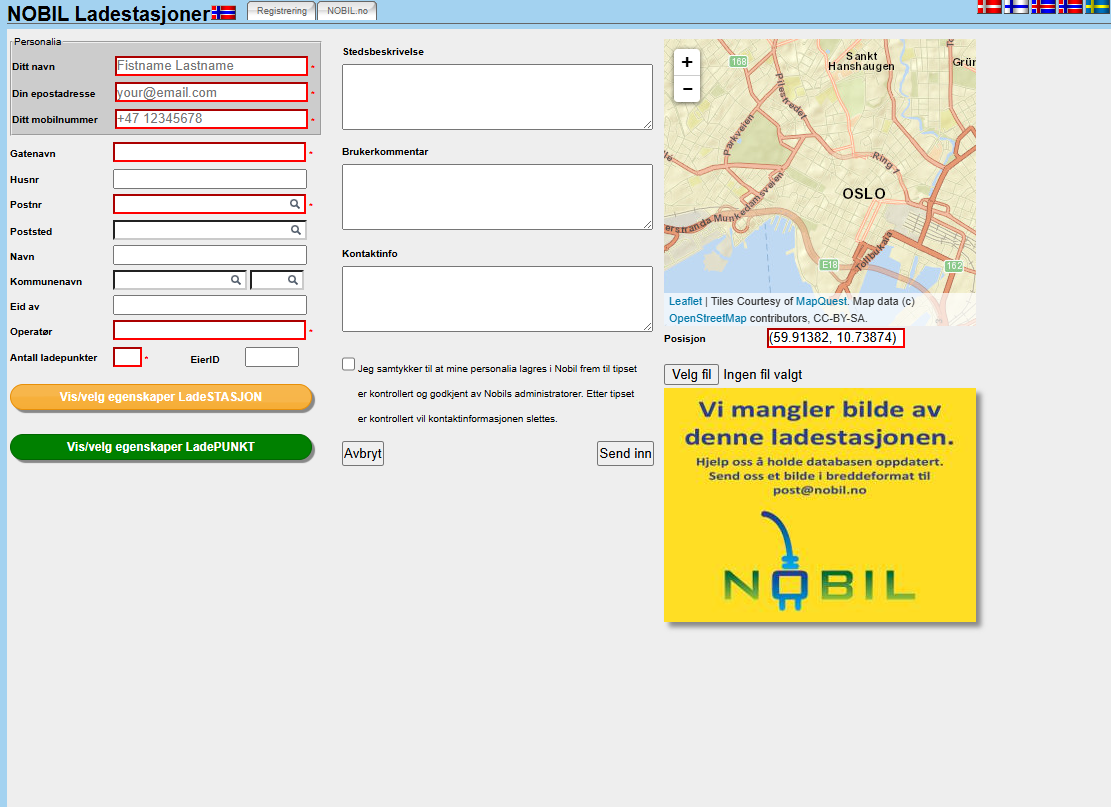This screenshot has height=807, width=1111.
Task: Pick the Swedish flag language icon
Action: (1097, 6)
